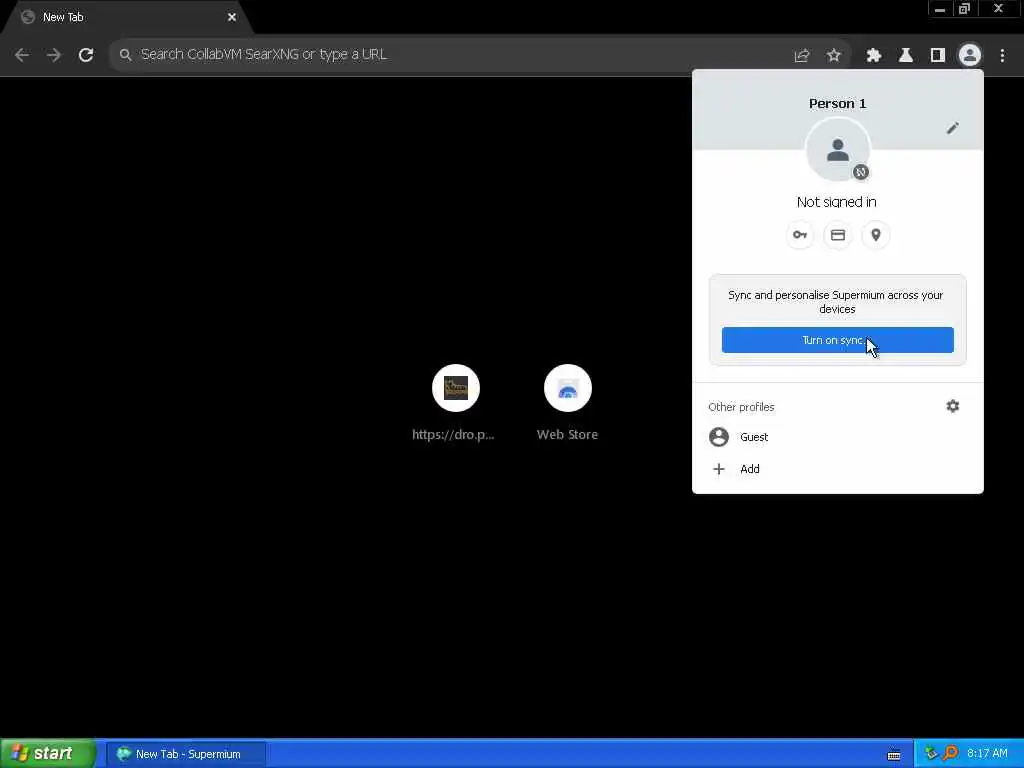Open payment methods card icon
1024x768 pixels.
coord(837,235)
